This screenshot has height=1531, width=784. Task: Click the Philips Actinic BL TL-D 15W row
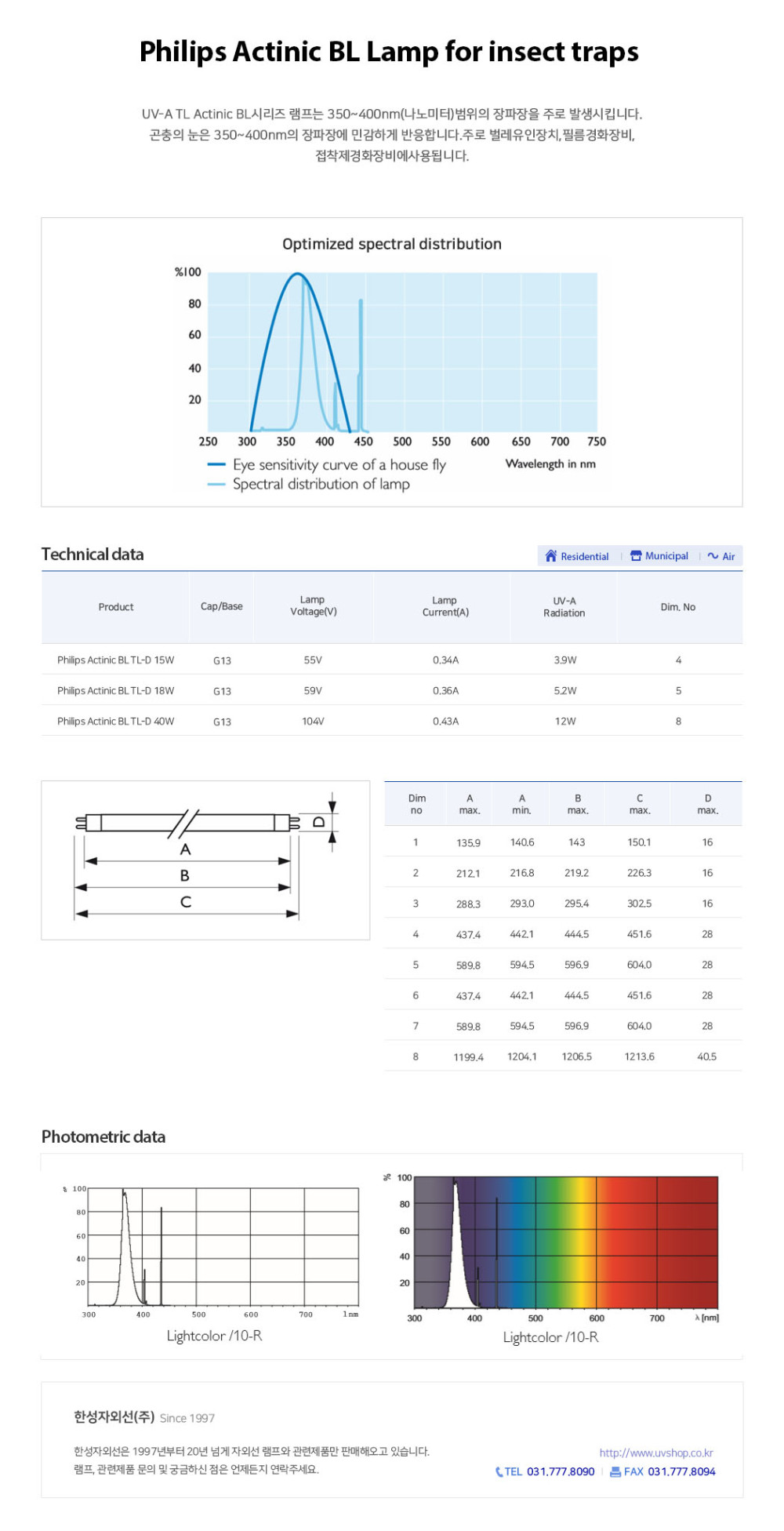(x=115, y=660)
